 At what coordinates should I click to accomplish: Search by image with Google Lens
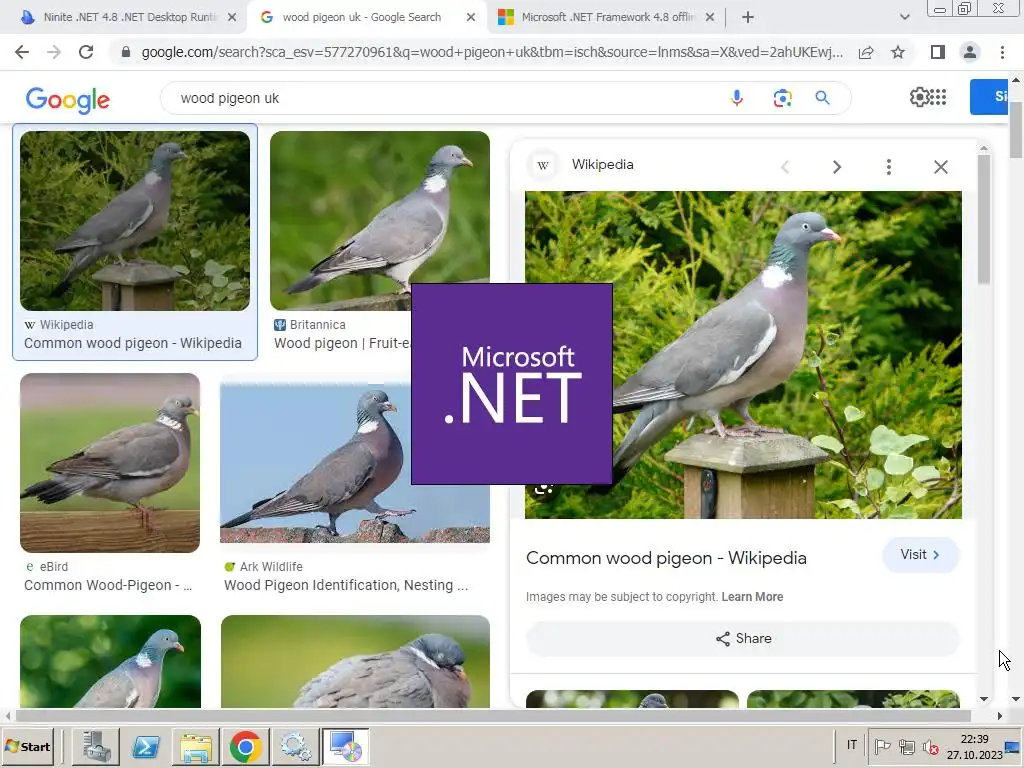pyautogui.click(x=782, y=98)
